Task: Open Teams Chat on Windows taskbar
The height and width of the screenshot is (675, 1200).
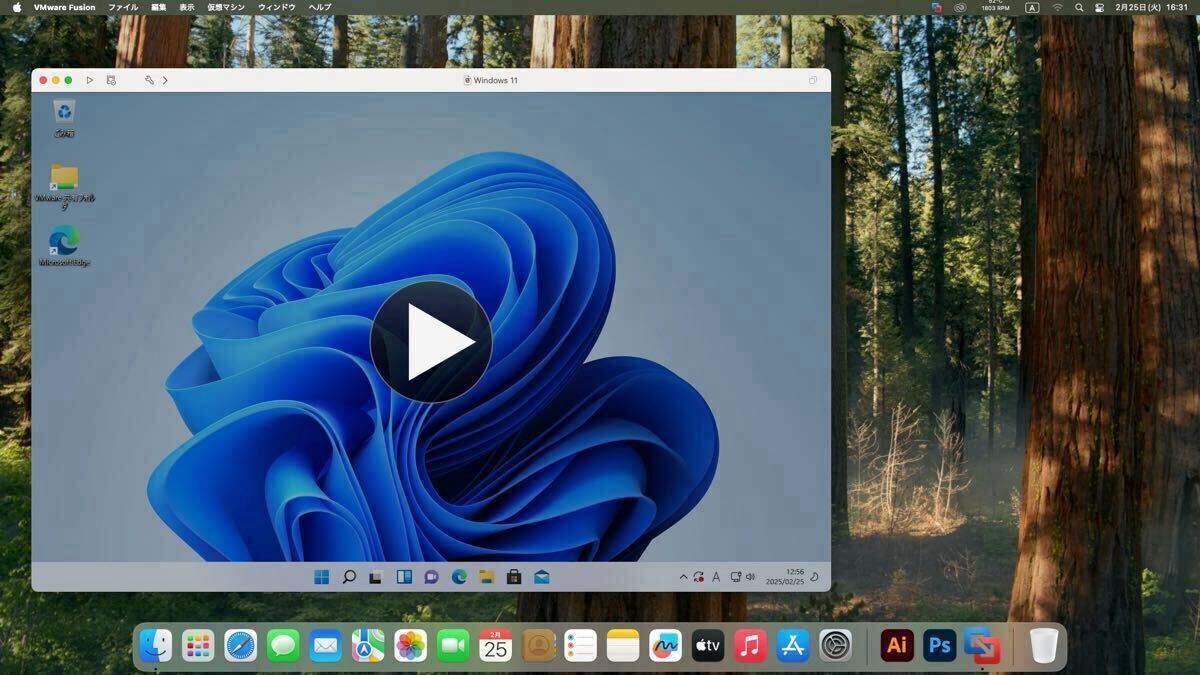Action: tap(431, 577)
